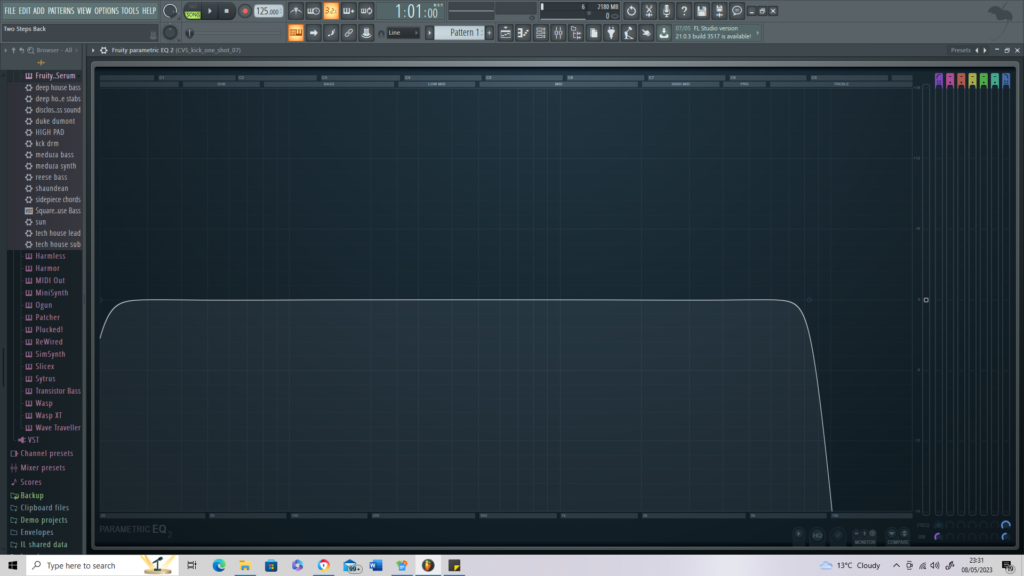The height and width of the screenshot is (576, 1024).
Task: Toggle the loop recording button
Action: 366,10
